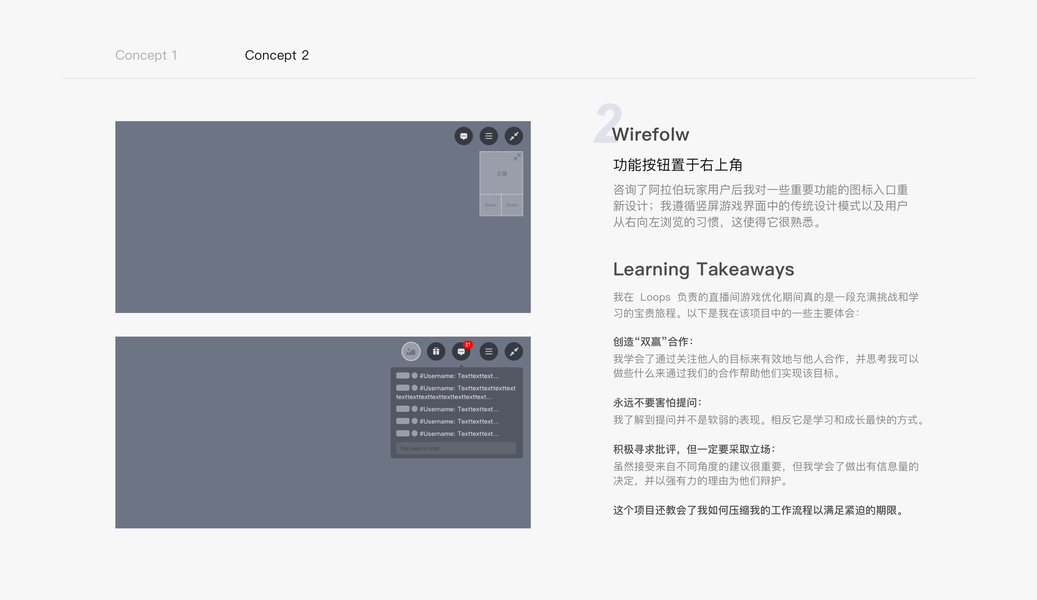Click the image icon in lower wireframe
The image size is (1037, 600).
pyautogui.click(x=411, y=352)
